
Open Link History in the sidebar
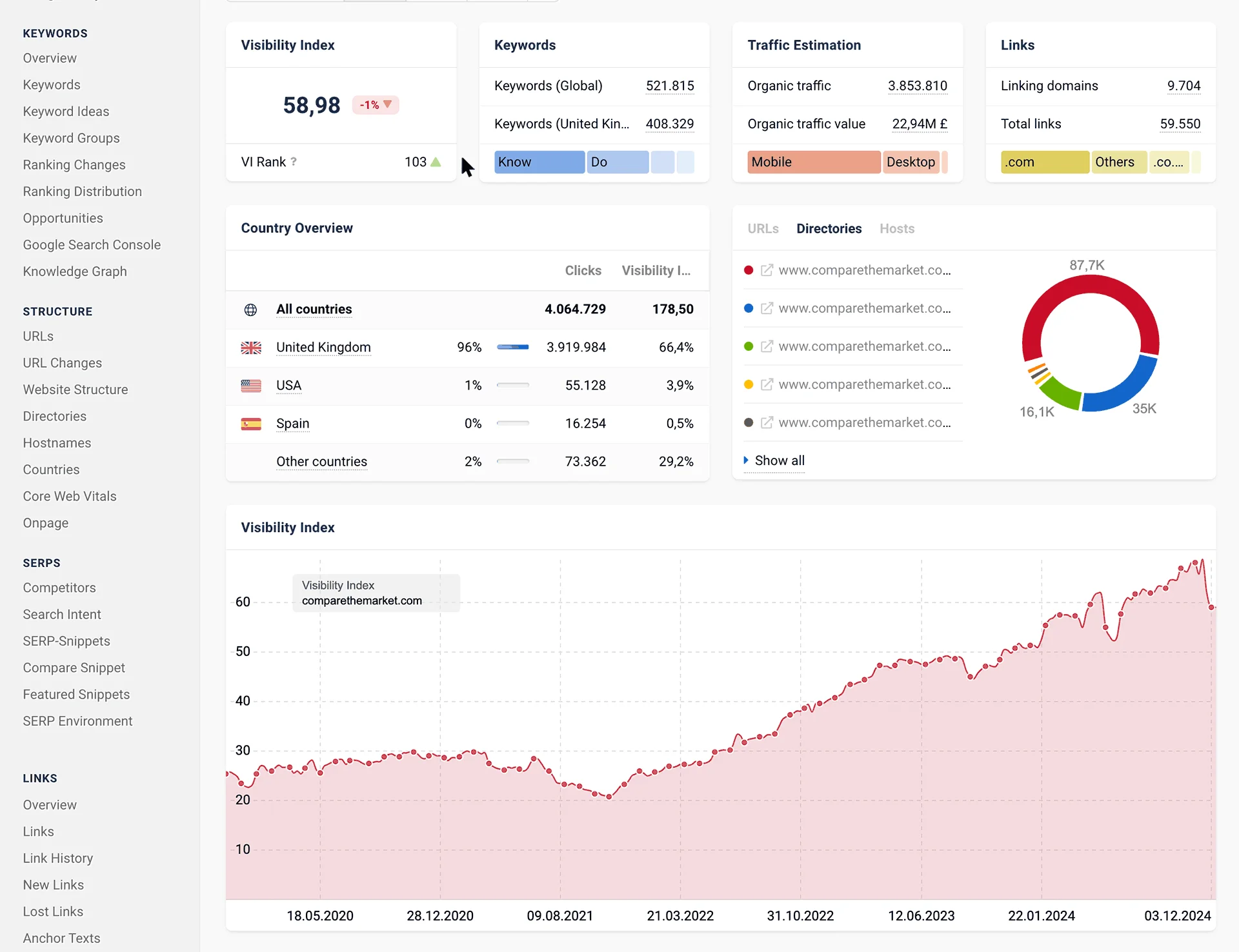click(x=58, y=858)
